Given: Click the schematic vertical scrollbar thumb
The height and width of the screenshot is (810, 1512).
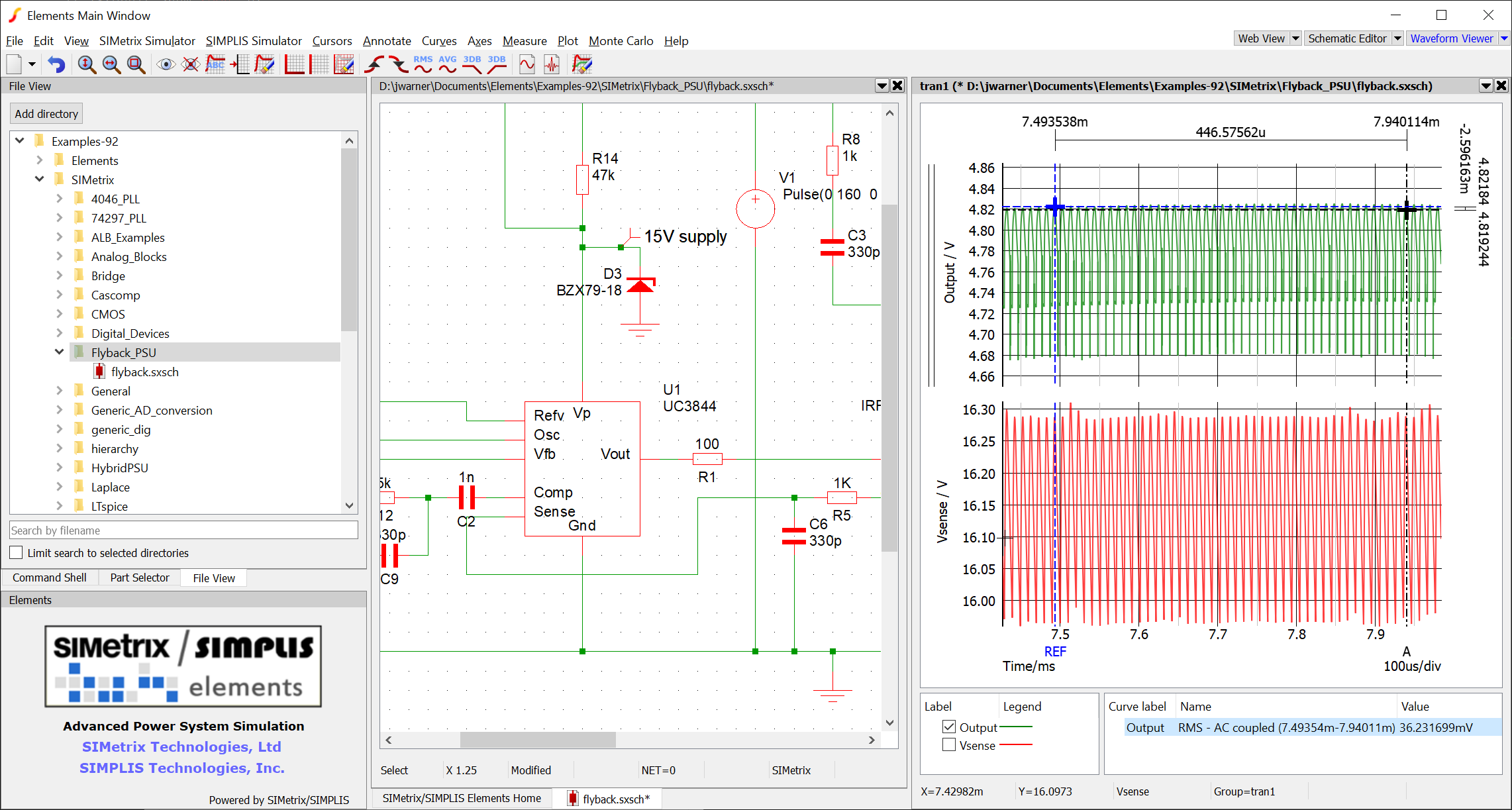Looking at the screenshot, I should pyautogui.click(x=889, y=378).
